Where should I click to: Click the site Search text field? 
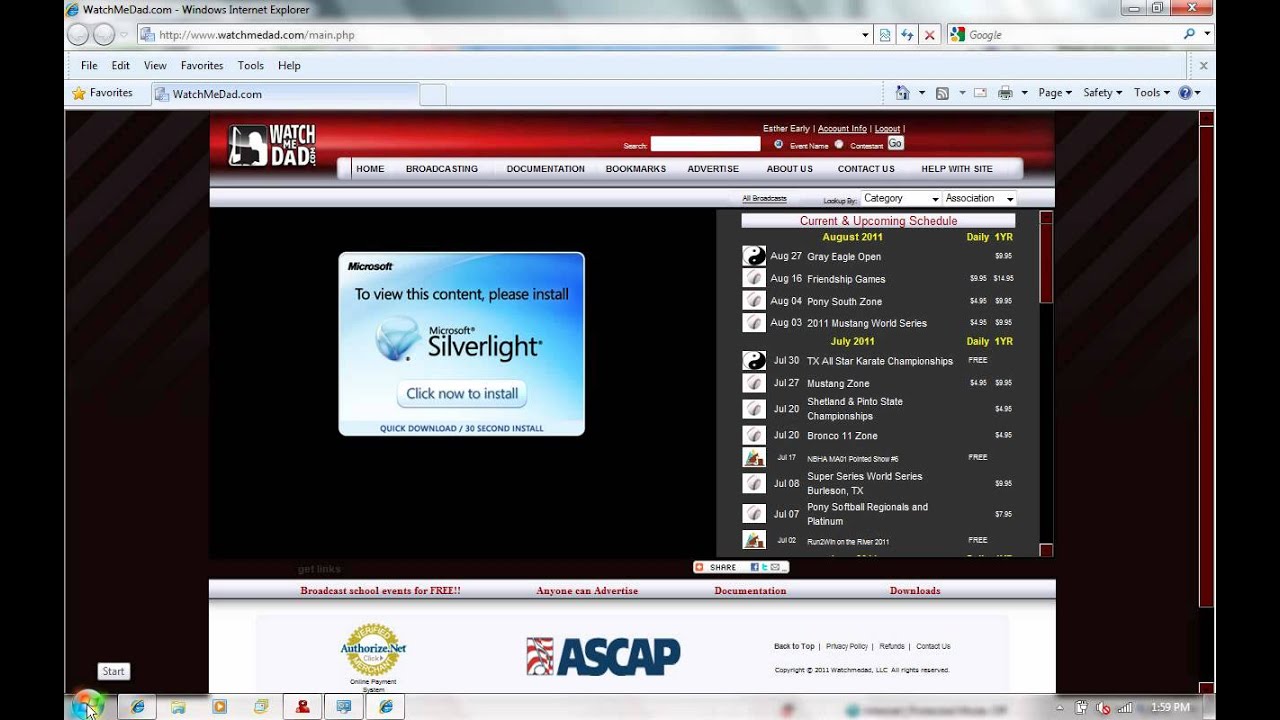[x=705, y=144]
